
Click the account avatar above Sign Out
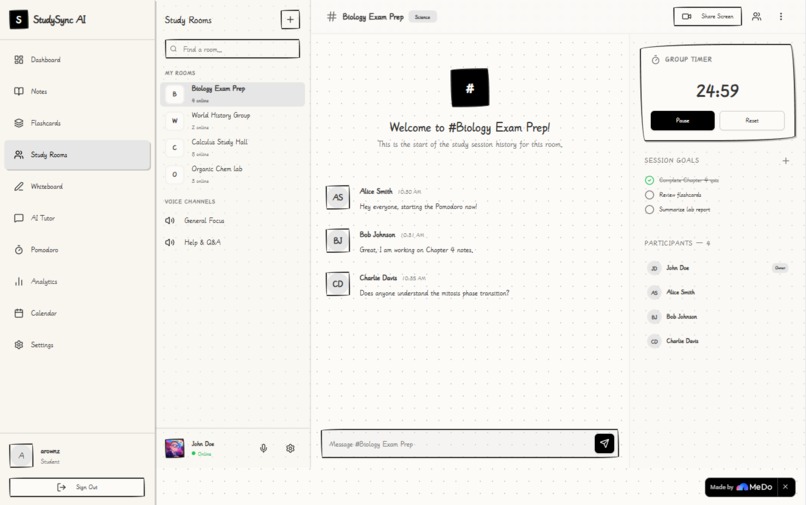coord(21,456)
